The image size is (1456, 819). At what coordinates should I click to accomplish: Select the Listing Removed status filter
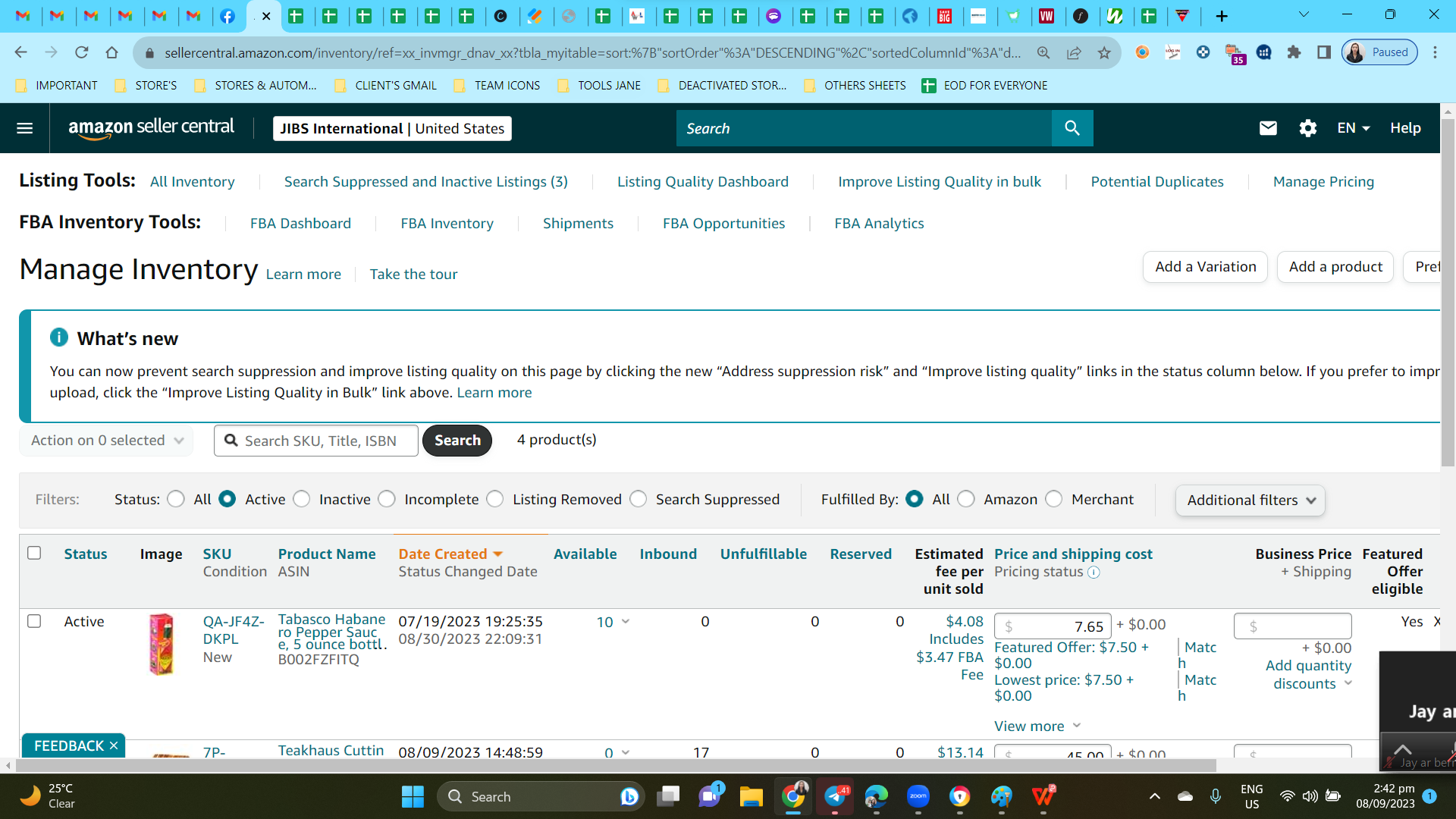click(495, 499)
